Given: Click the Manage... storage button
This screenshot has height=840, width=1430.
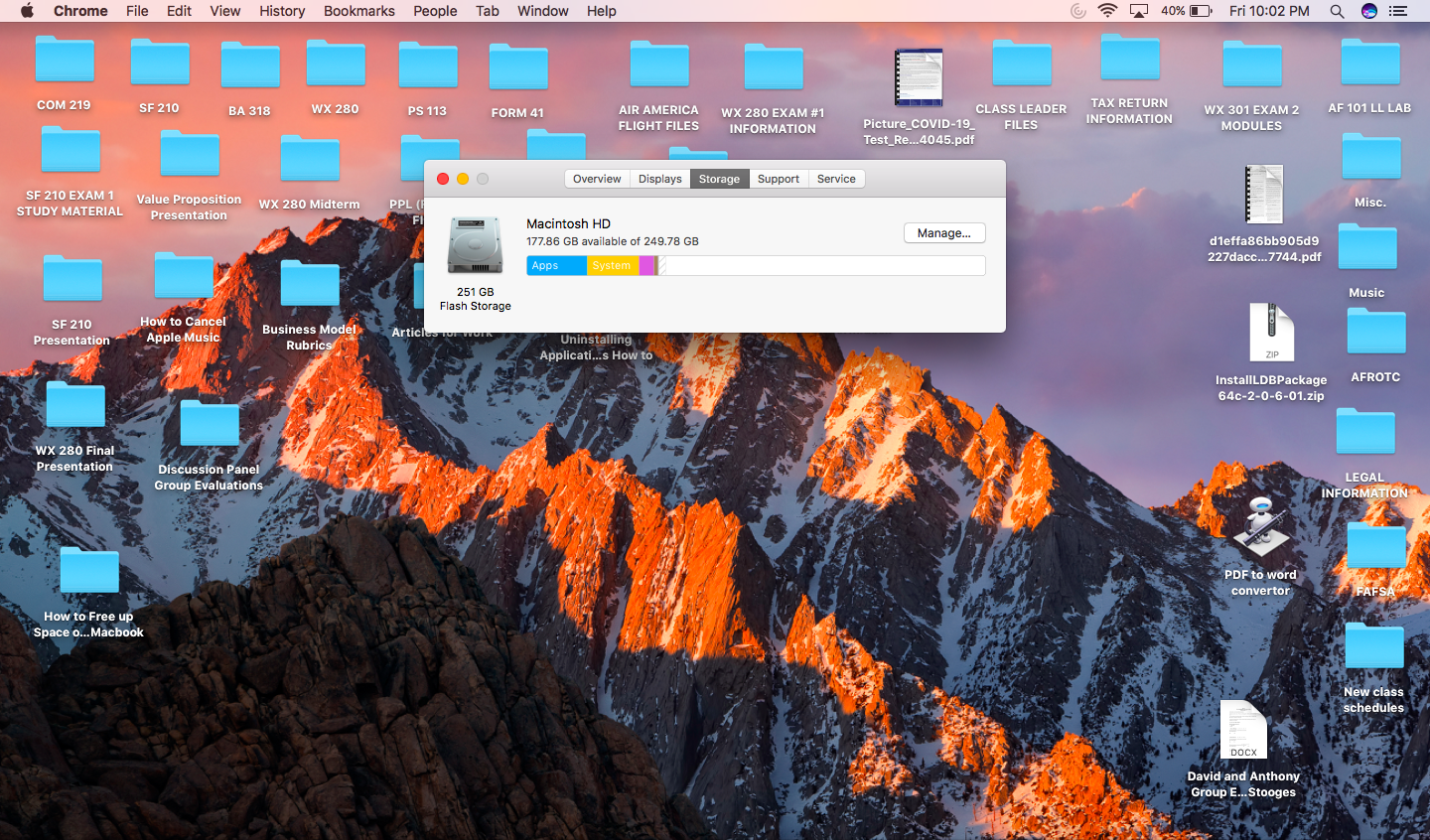Looking at the screenshot, I should click(944, 233).
